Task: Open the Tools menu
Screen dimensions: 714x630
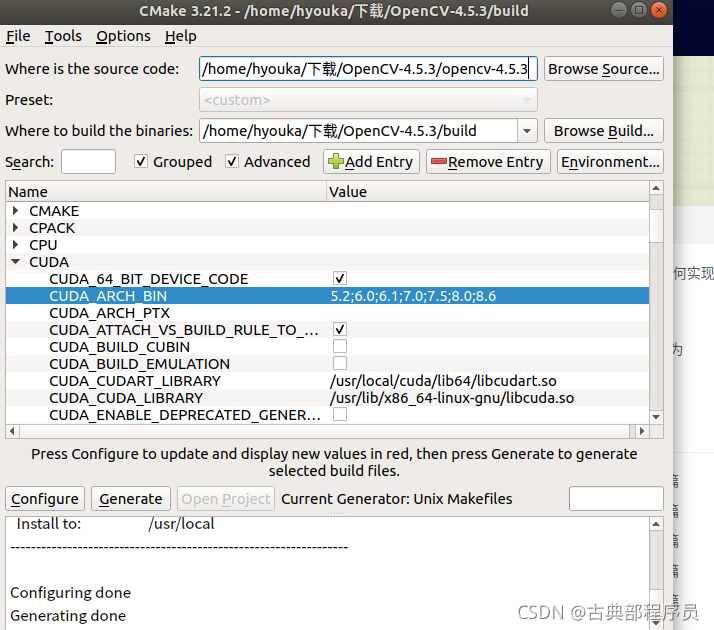Action: 63,36
